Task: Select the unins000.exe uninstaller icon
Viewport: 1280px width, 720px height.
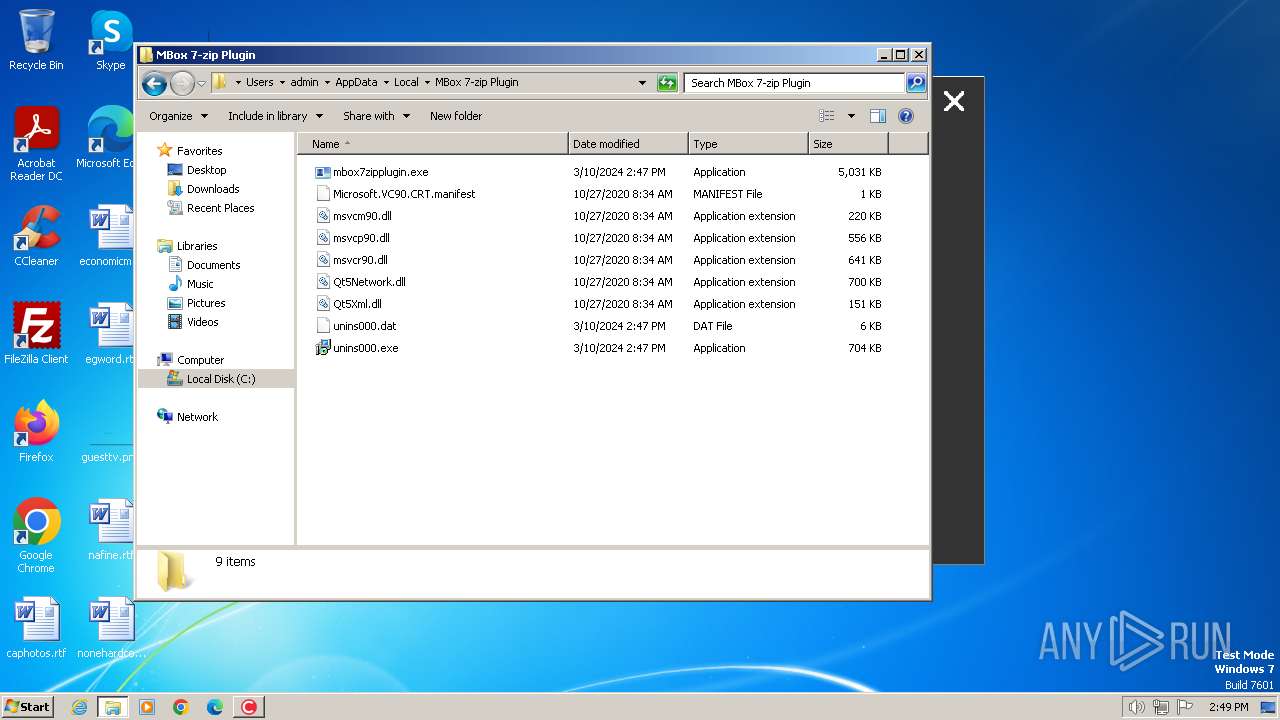Action: point(322,348)
